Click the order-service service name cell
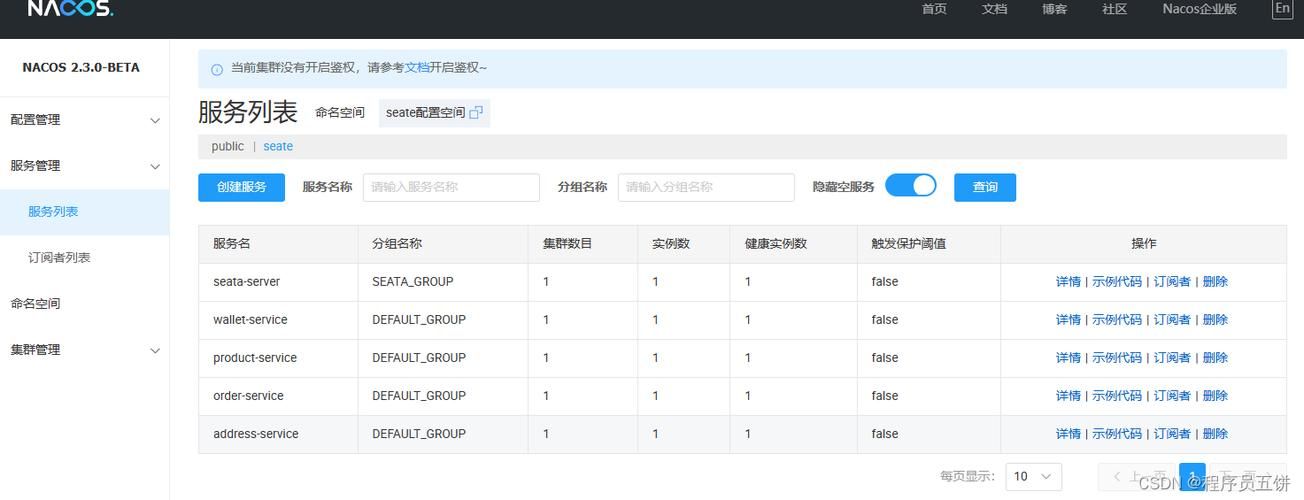Image resolution: width=1304 pixels, height=500 pixels. 278,396
